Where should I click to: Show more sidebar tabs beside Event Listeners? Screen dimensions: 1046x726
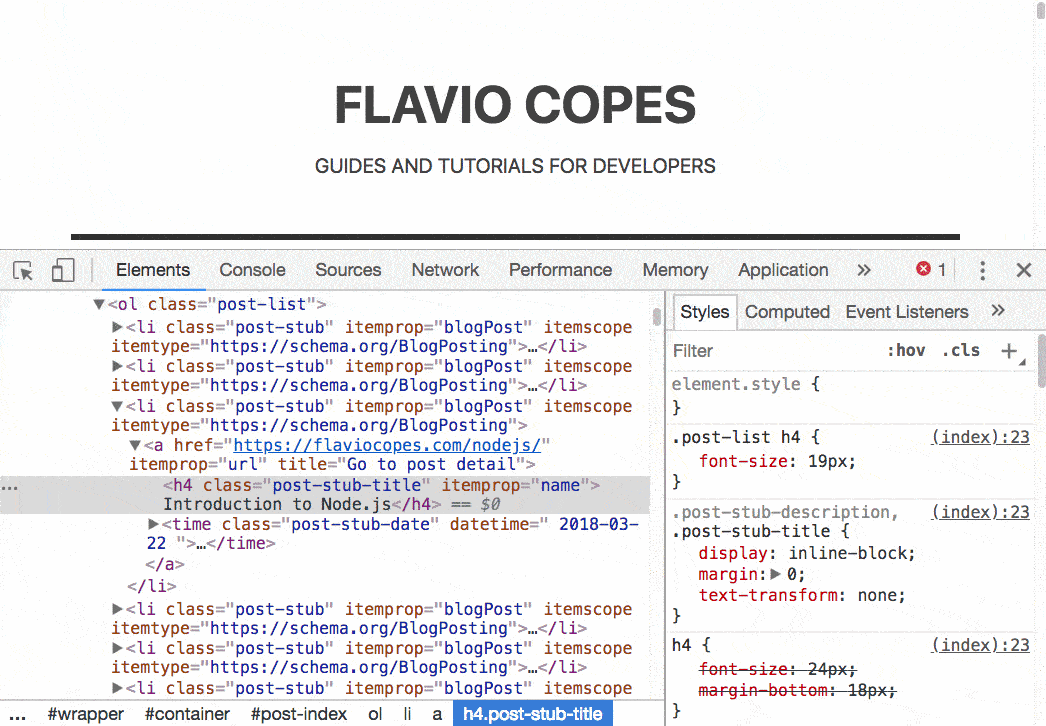point(998,311)
